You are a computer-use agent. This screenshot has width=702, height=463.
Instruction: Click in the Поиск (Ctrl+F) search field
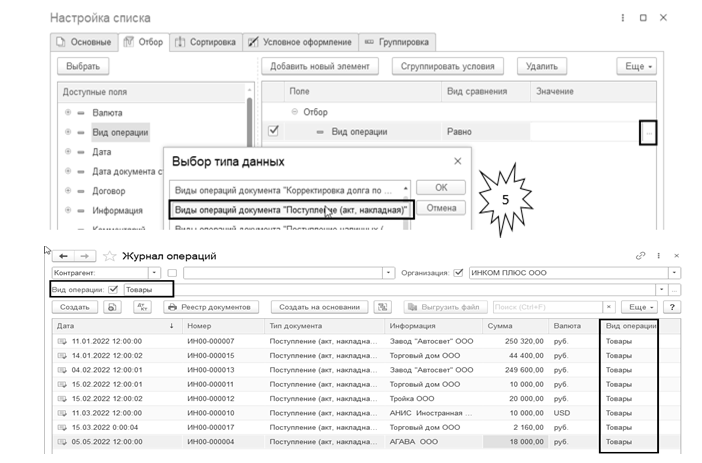coord(548,307)
